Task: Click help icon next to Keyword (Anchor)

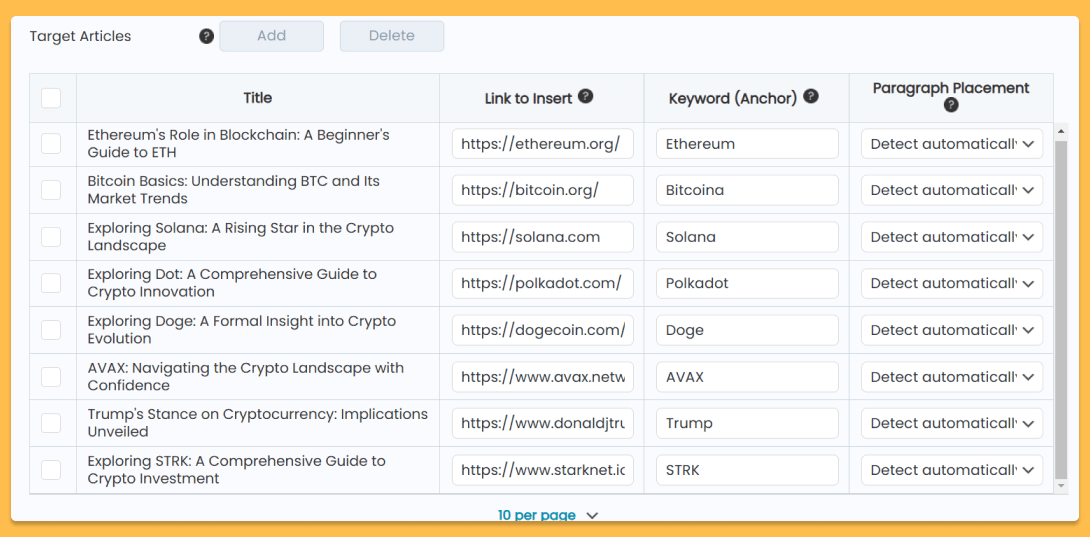Action: point(811,96)
